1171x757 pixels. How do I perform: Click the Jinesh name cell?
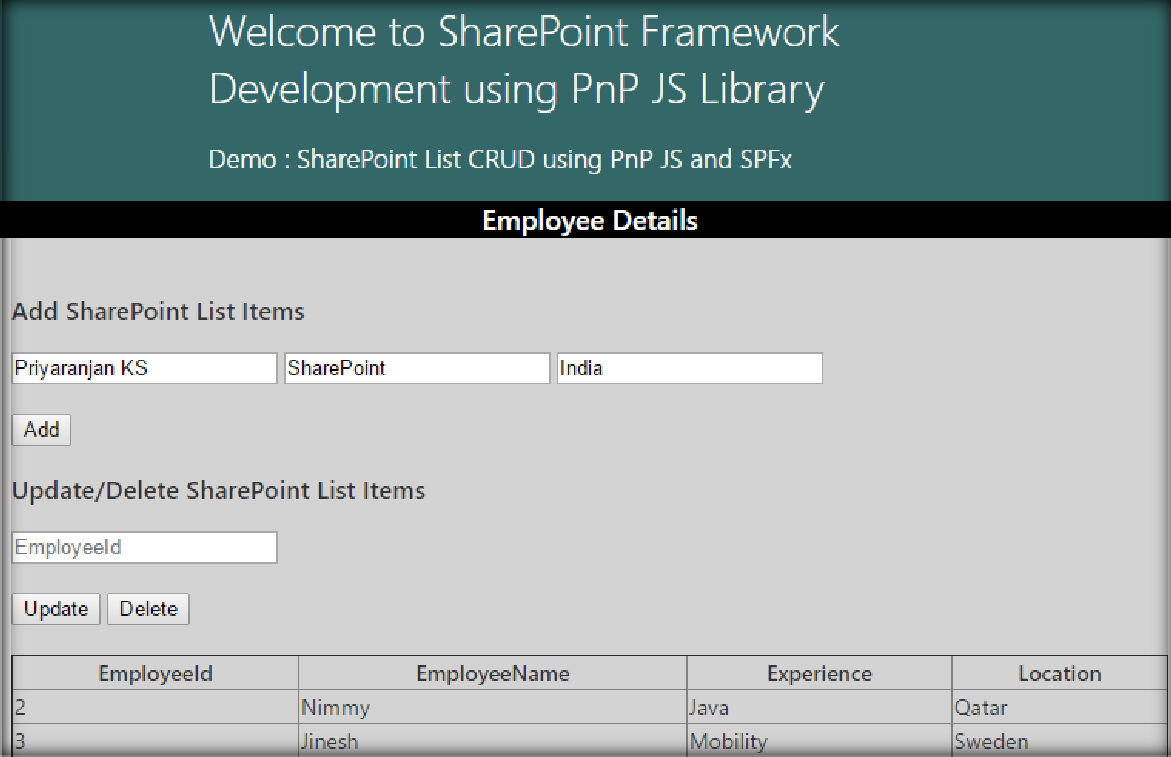click(x=492, y=741)
